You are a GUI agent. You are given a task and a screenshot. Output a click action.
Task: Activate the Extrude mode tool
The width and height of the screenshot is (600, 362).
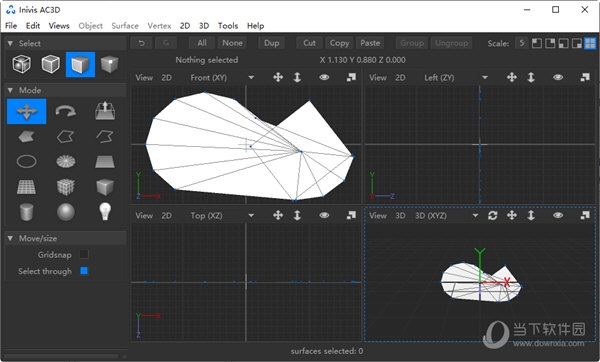[105, 111]
